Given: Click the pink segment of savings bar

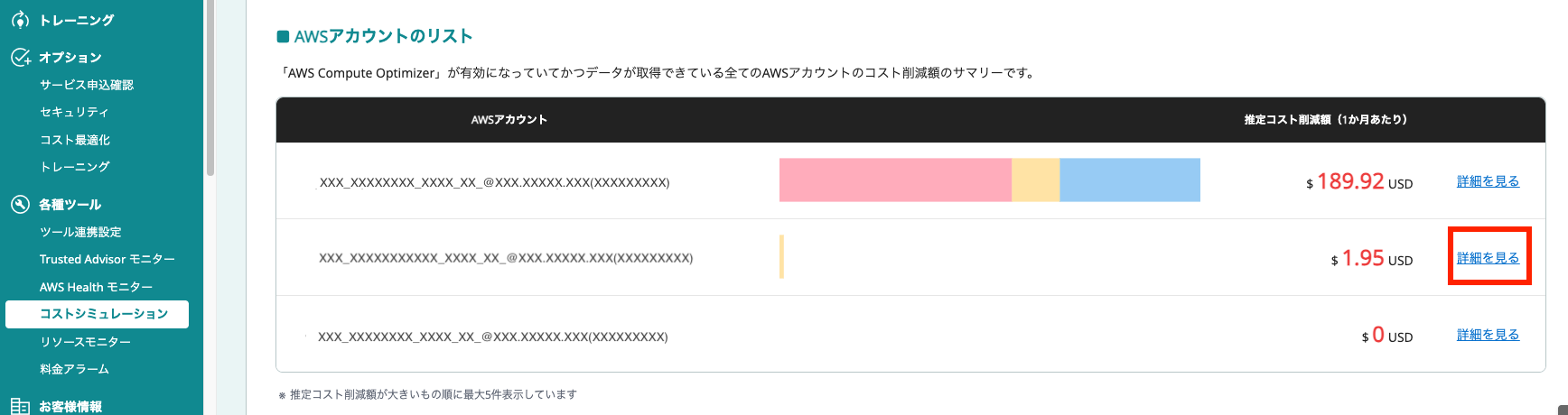Looking at the screenshot, I should (894, 180).
